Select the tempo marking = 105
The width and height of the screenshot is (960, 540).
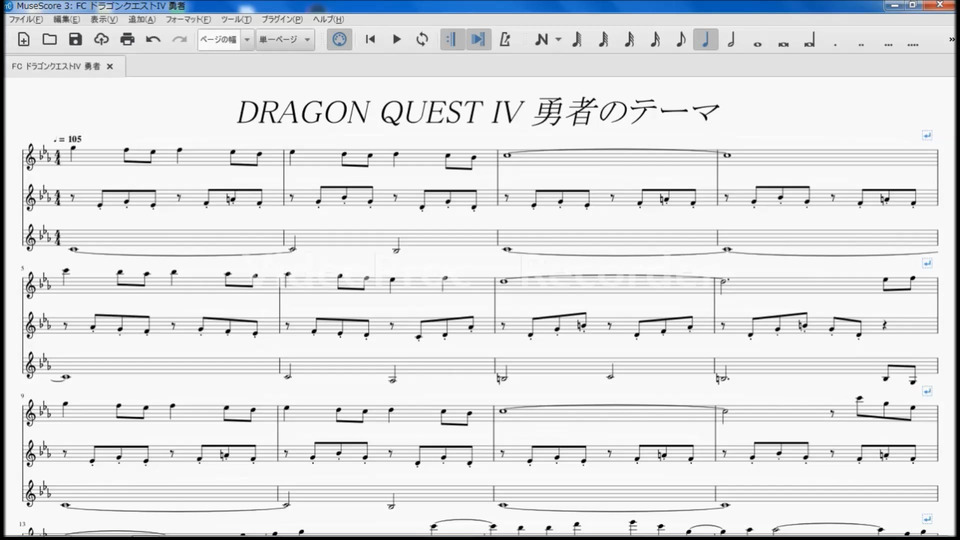click(67, 140)
